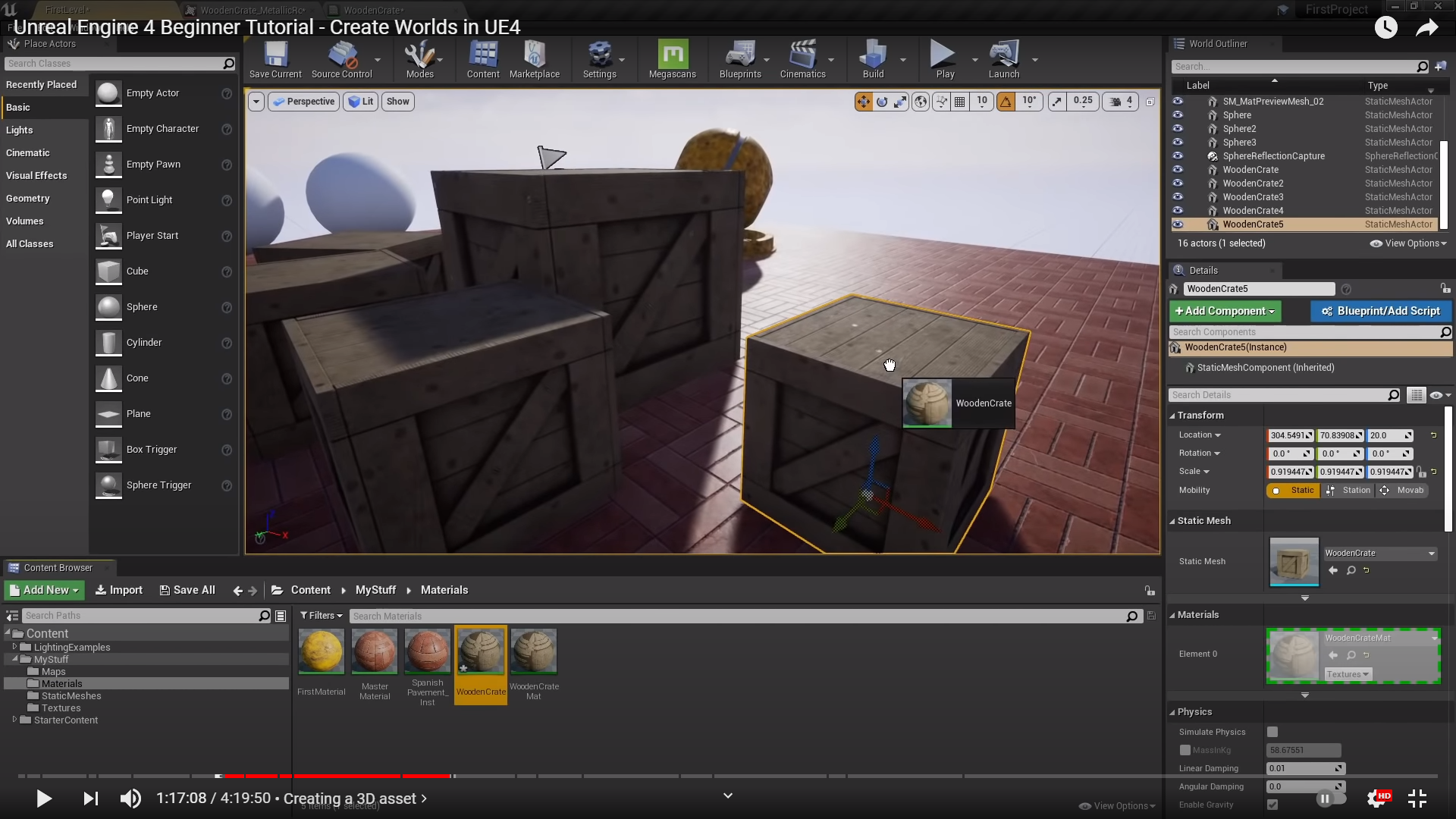Image resolution: width=1456 pixels, height=819 pixels.
Task: Open the Marketplace from the toolbar
Action: (534, 55)
